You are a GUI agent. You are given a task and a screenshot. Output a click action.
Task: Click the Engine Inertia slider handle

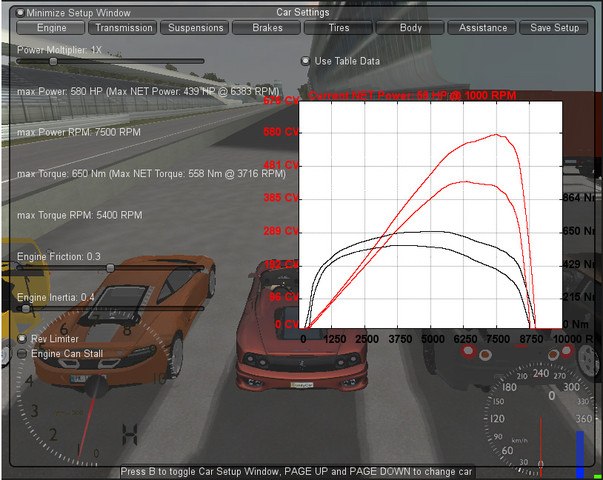click(x=26, y=308)
